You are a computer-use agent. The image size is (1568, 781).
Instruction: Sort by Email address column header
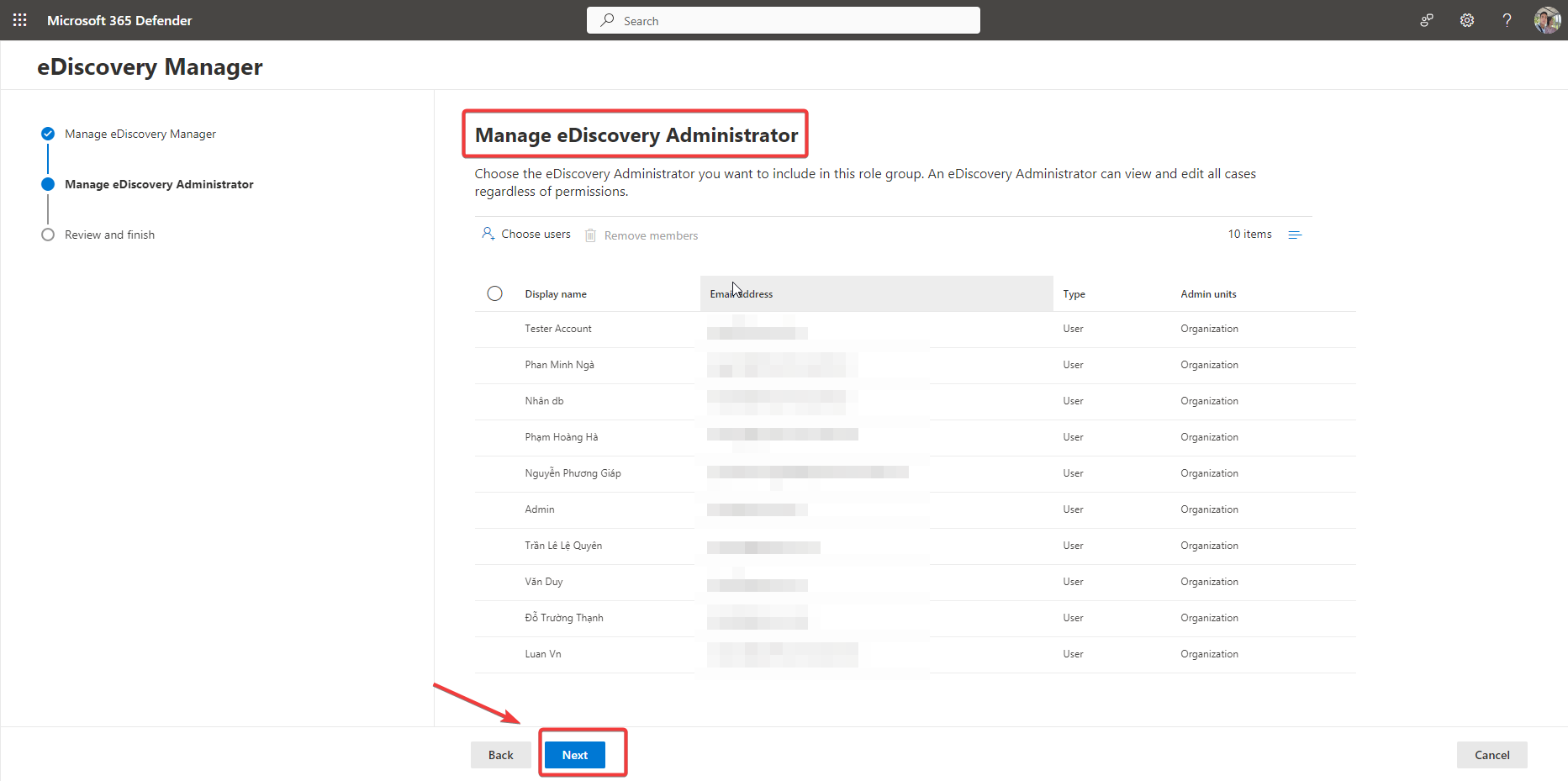tap(742, 294)
